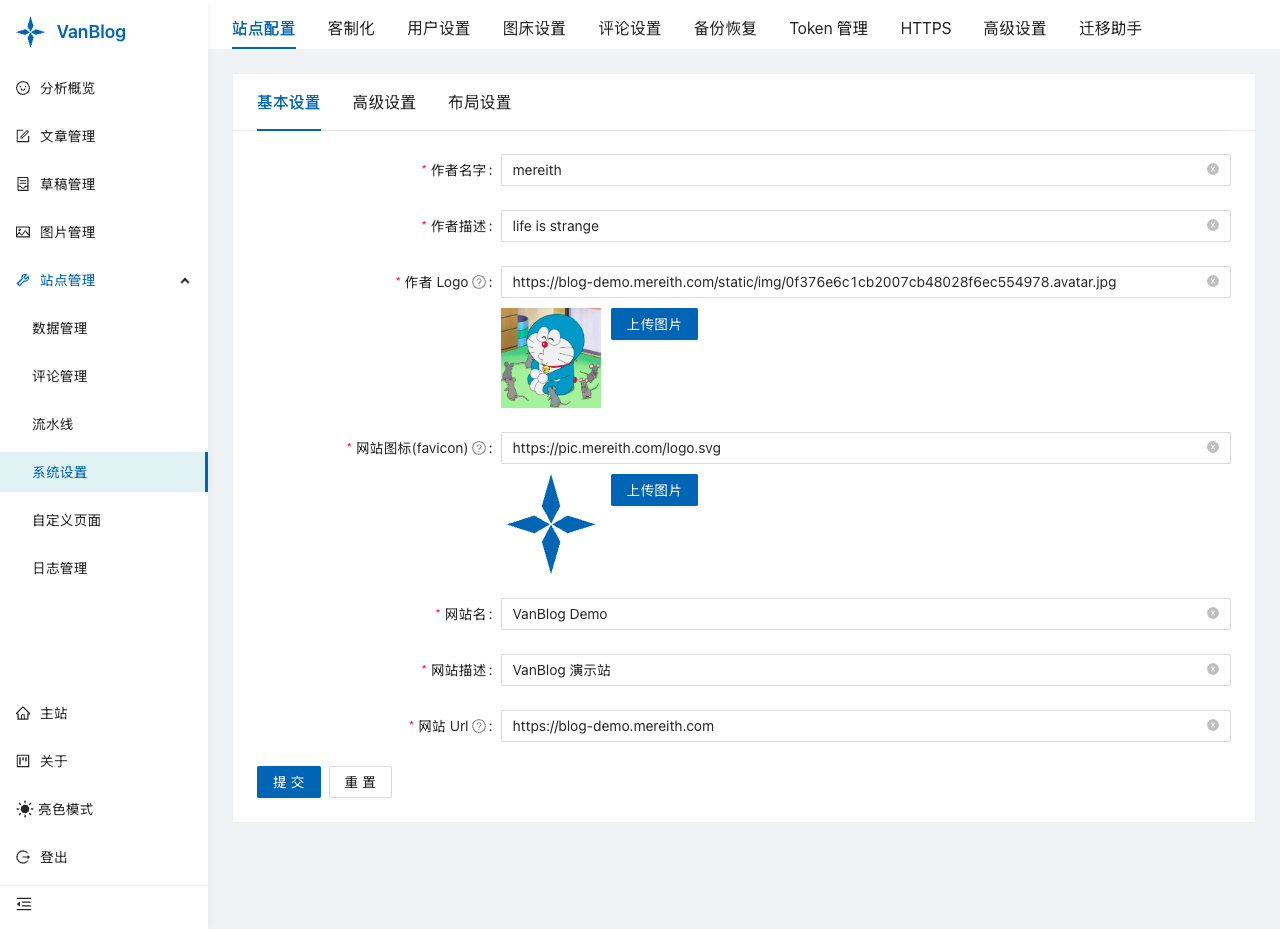Collapse the sidebar with the fold icon

coord(24,904)
